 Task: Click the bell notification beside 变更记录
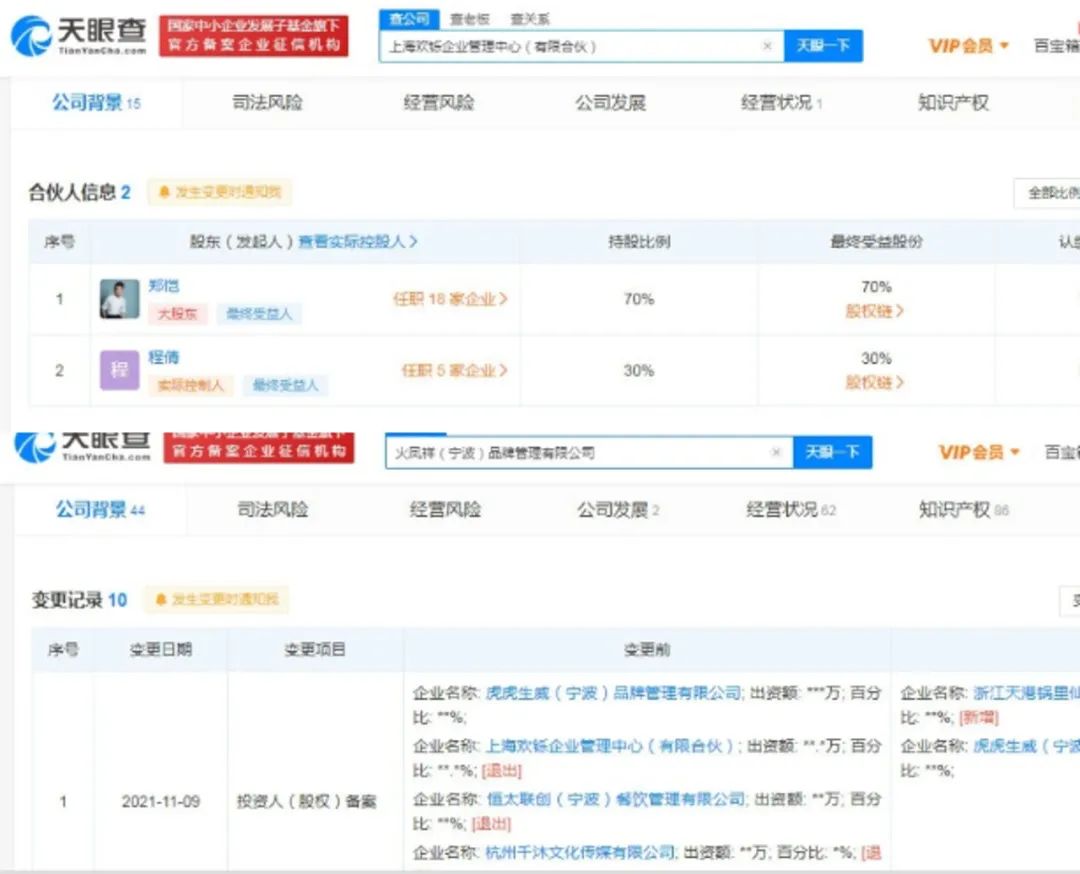[217, 599]
